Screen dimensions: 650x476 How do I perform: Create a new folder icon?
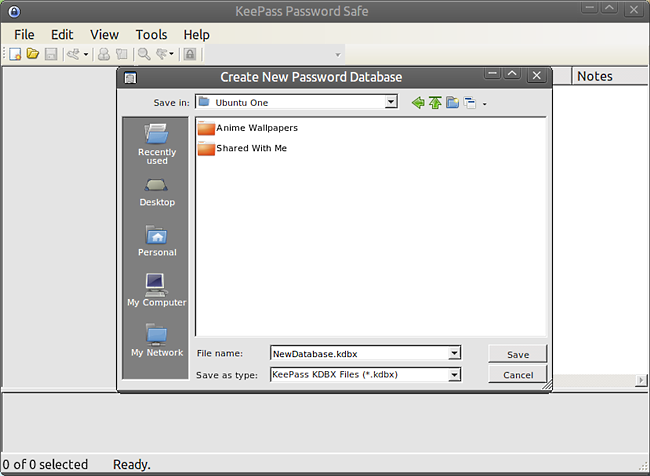pyautogui.click(x=453, y=102)
